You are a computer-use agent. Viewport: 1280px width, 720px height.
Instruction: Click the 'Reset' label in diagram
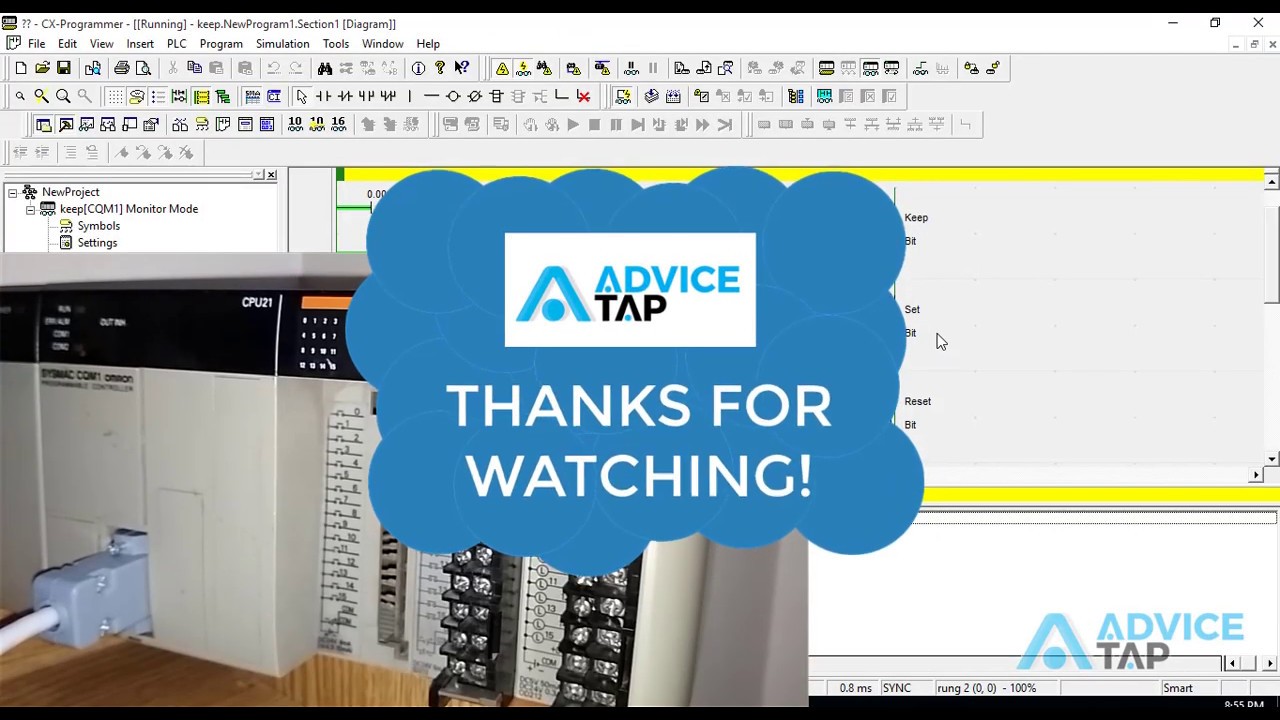tap(917, 402)
